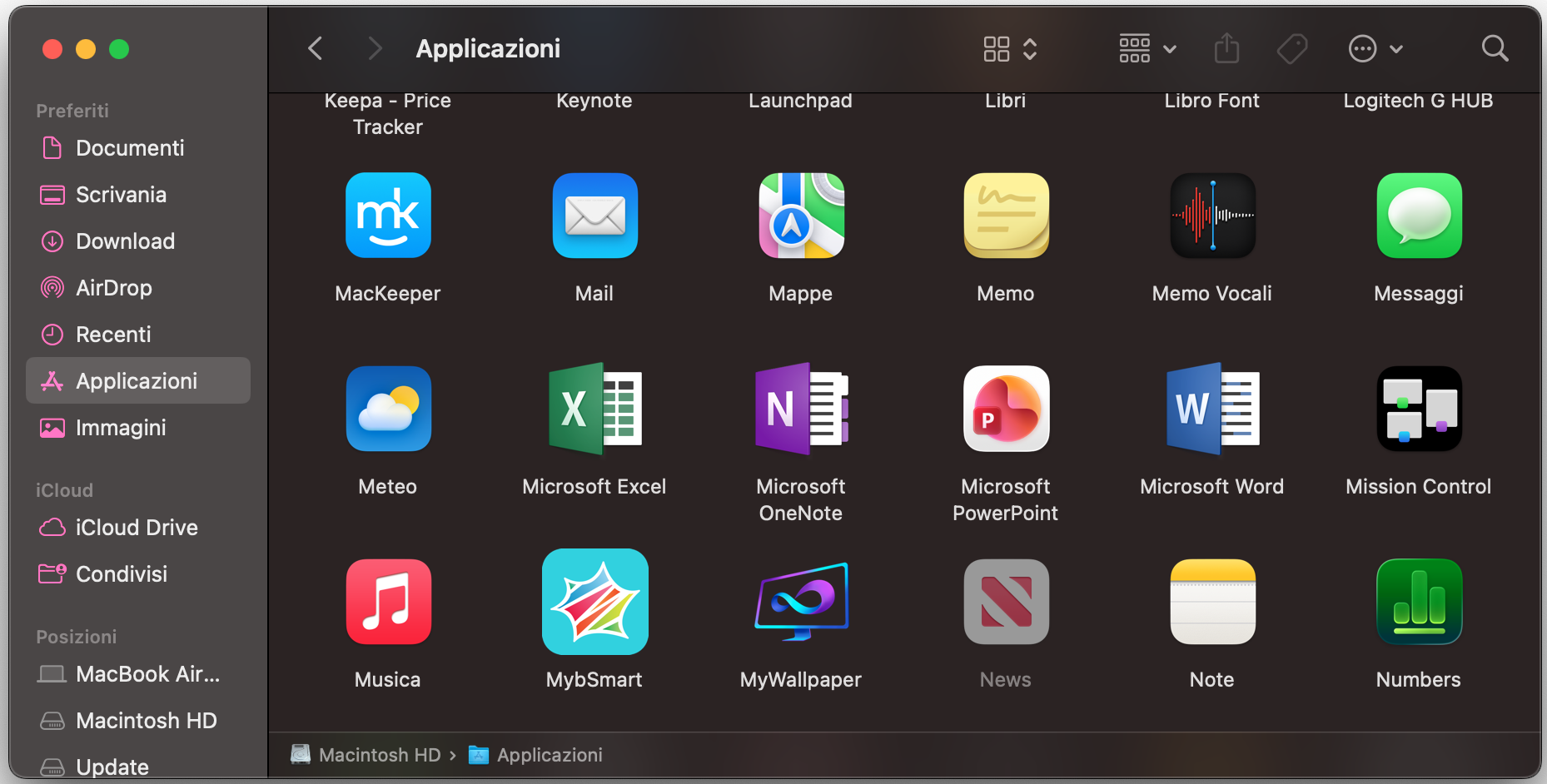Select MacBook Air in Posizioni
This screenshot has width=1547, height=784.
point(138,674)
